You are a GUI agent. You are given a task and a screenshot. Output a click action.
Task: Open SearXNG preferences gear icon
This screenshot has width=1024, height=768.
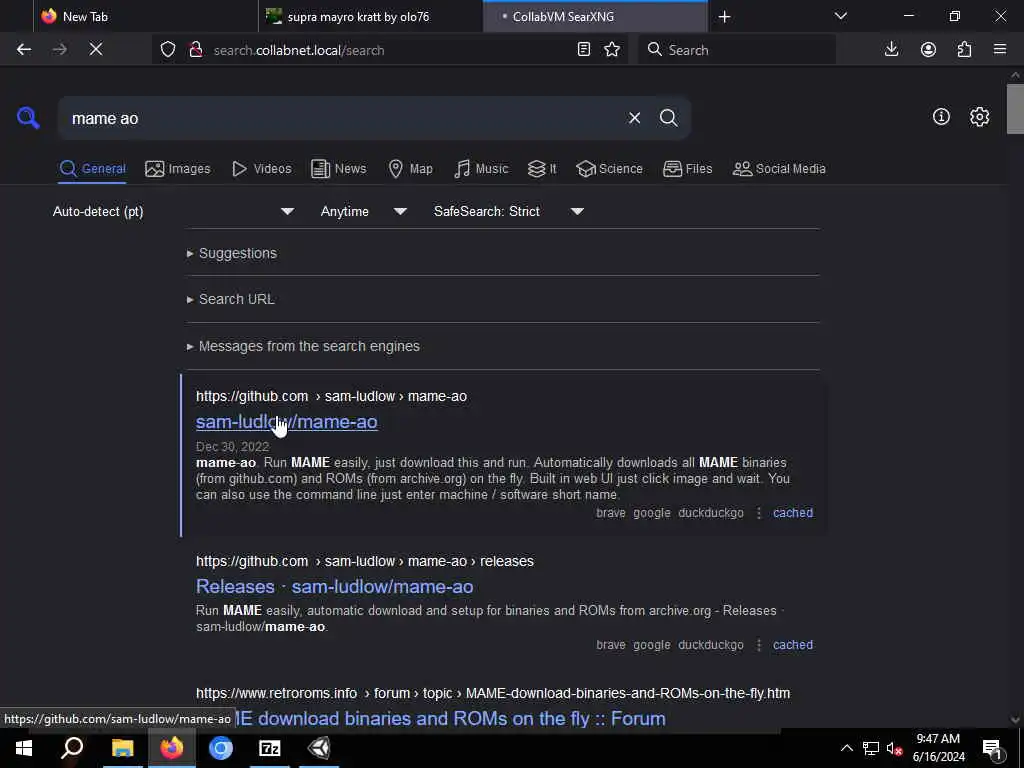coord(979,117)
